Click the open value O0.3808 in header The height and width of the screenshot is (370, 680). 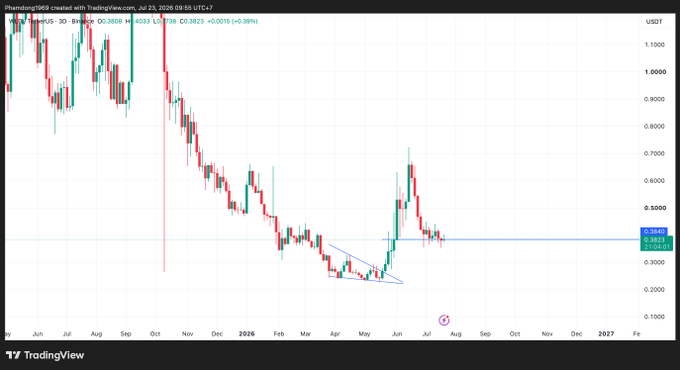pos(110,21)
